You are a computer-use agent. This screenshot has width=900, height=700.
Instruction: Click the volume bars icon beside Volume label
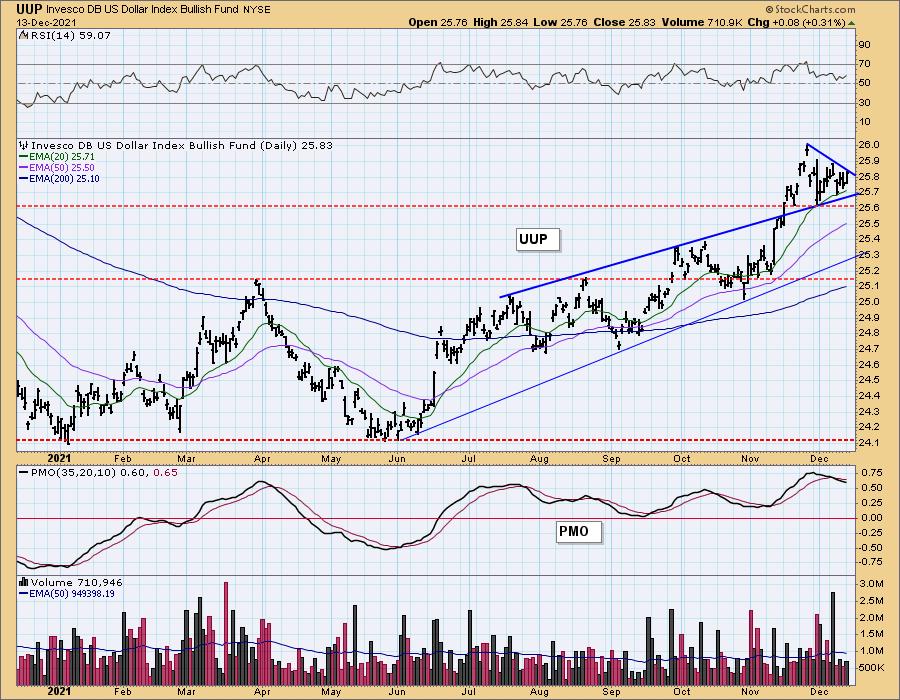click(24, 582)
